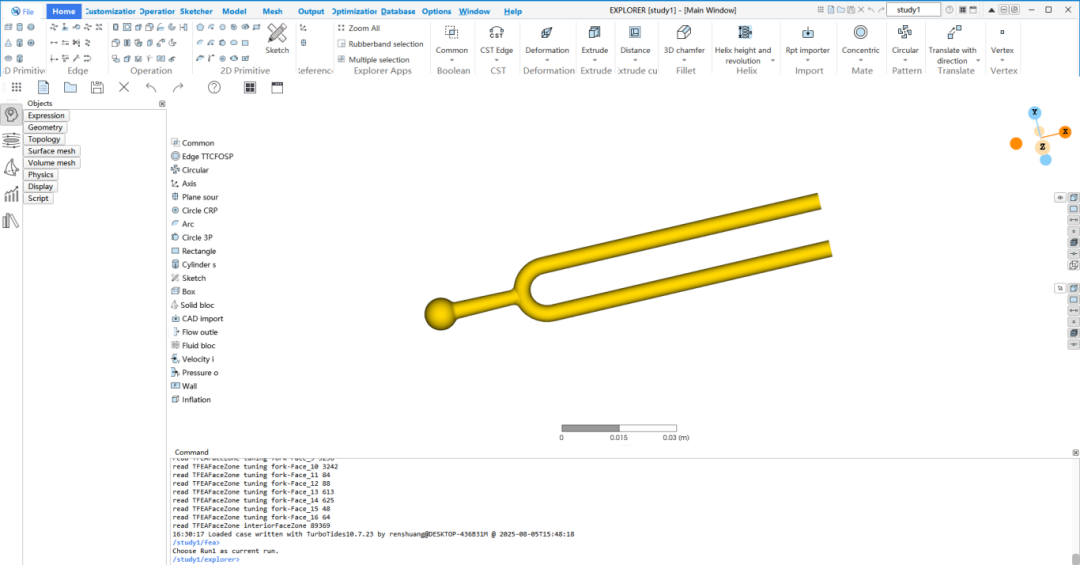1080x565 pixels.
Task: Open help via the question-mark icon
Action: [214, 88]
